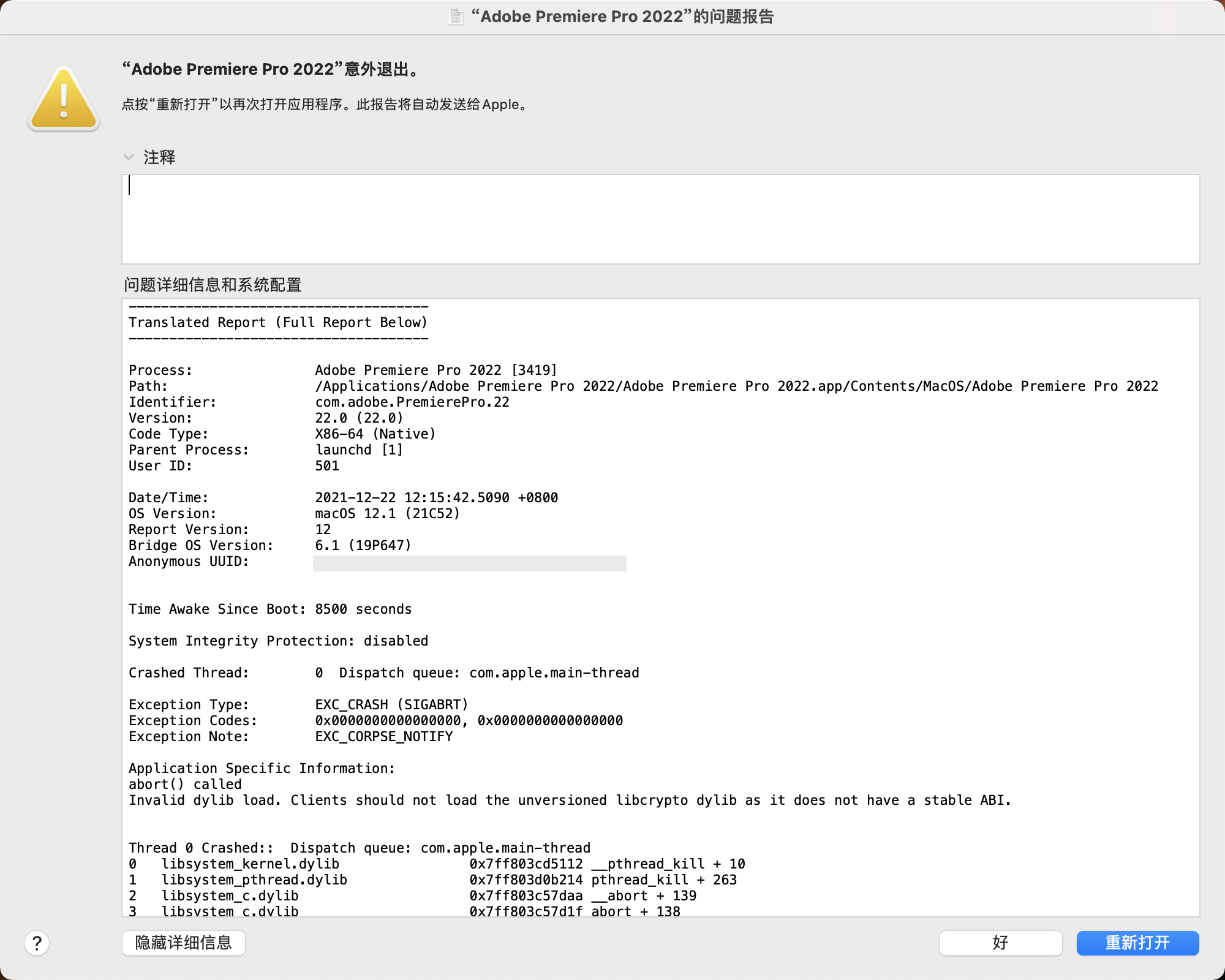
Task: Click the Translated Report heading line
Action: click(x=278, y=323)
